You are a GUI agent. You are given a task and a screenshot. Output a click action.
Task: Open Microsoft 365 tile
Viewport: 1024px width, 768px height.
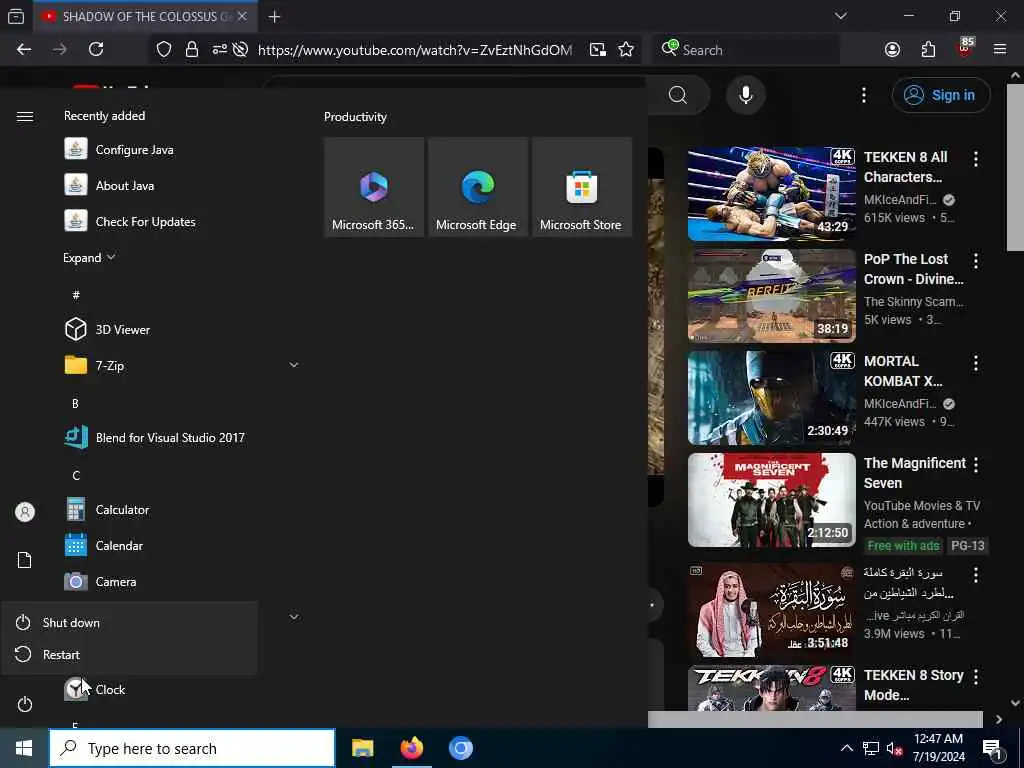374,187
